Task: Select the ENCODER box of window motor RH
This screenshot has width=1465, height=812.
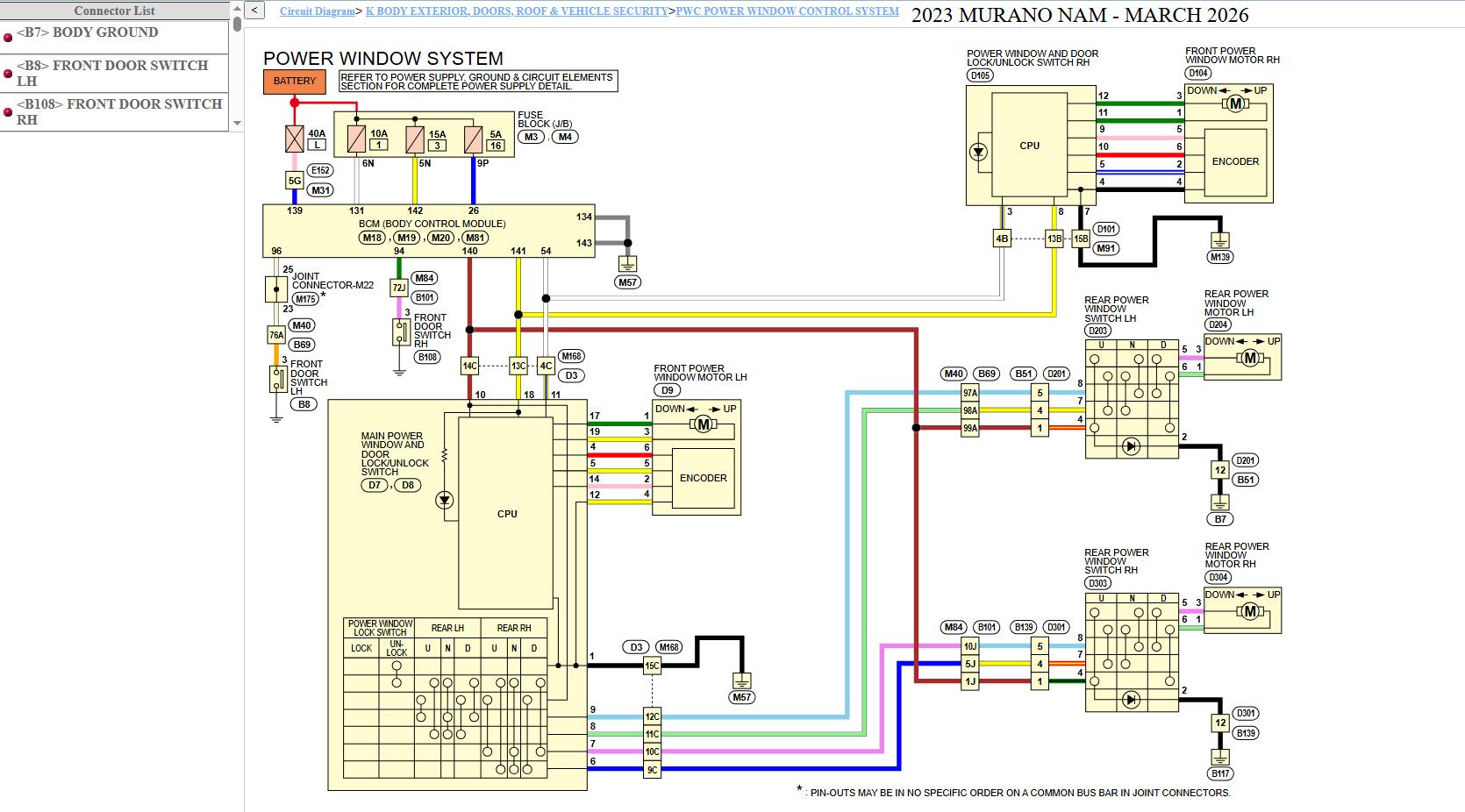Action: click(x=1235, y=161)
